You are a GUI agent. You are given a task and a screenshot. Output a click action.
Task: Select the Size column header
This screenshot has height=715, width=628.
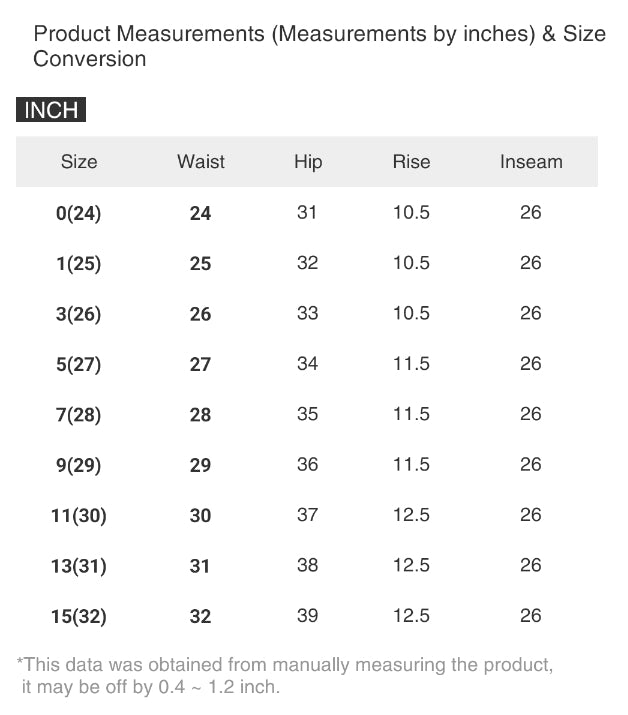point(79,162)
